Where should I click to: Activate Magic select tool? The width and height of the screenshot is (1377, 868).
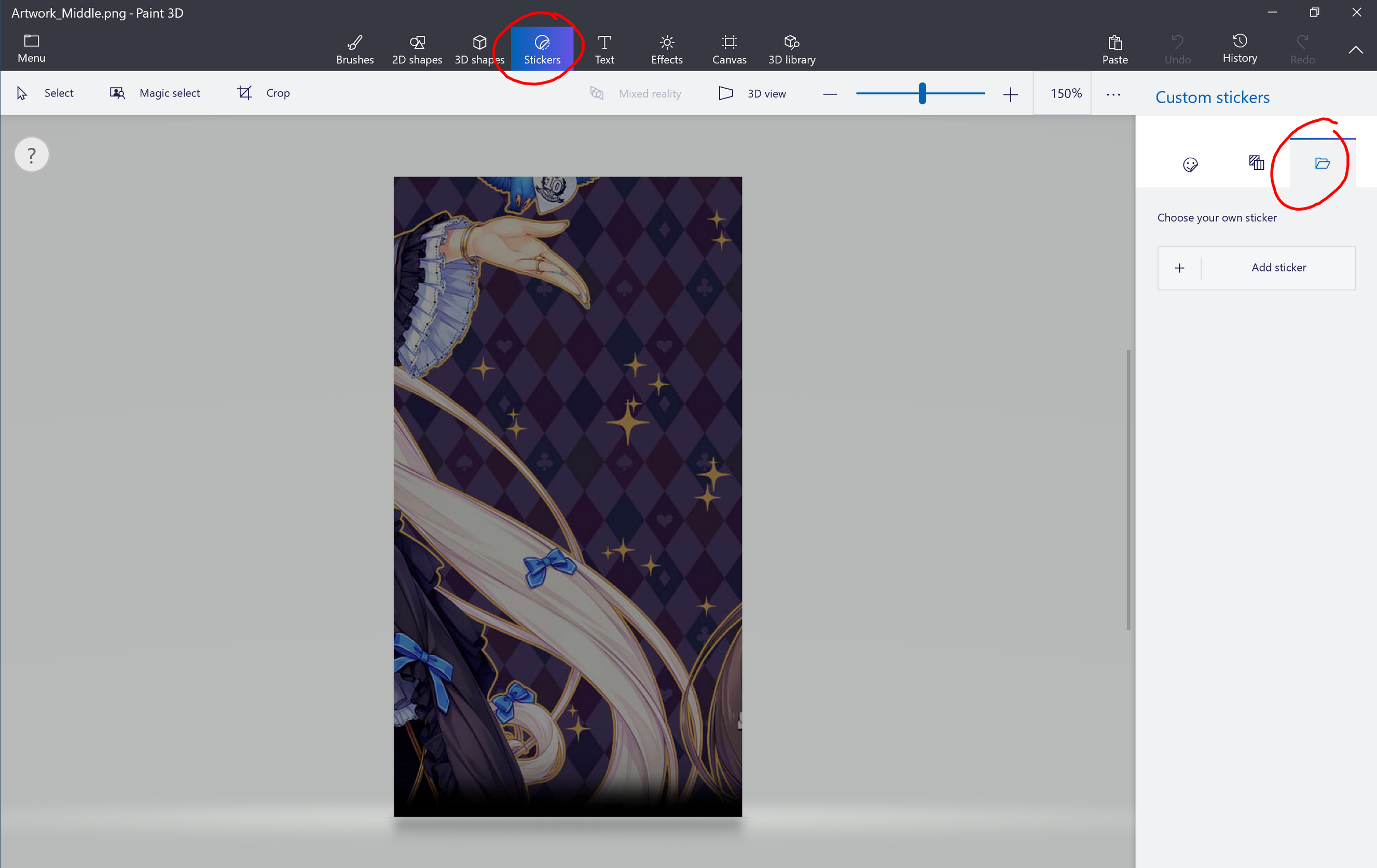click(155, 93)
